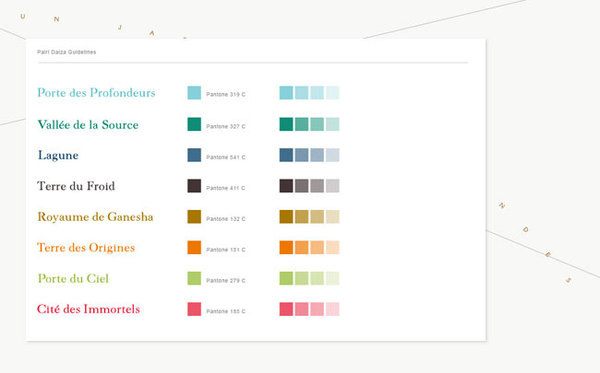The height and width of the screenshot is (373, 600).
Task: Choose the full-strength tint in Vallée de la Source tint scale
Action: click(286, 124)
